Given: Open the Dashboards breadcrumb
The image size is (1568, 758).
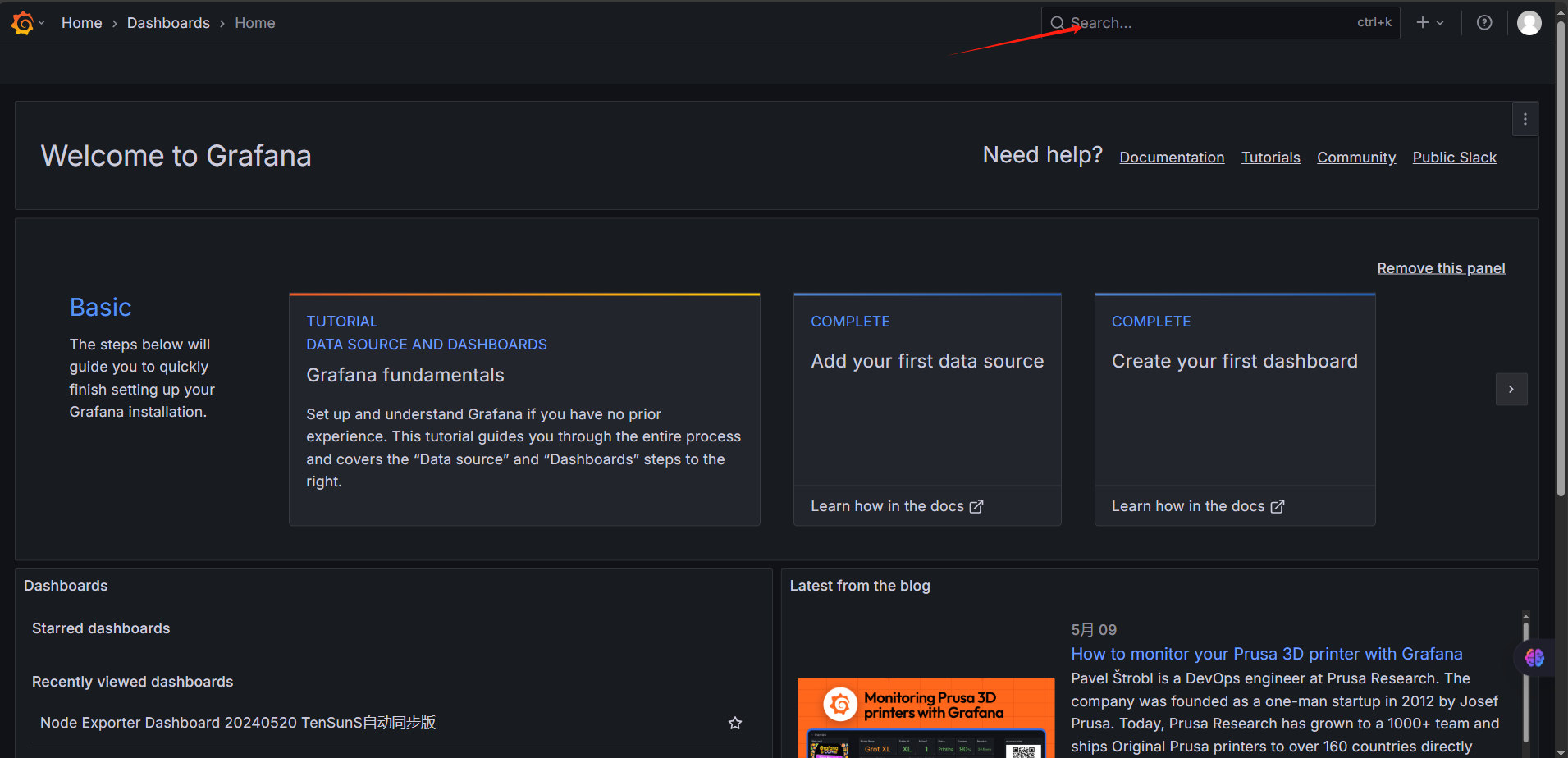Looking at the screenshot, I should click(x=168, y=23).
